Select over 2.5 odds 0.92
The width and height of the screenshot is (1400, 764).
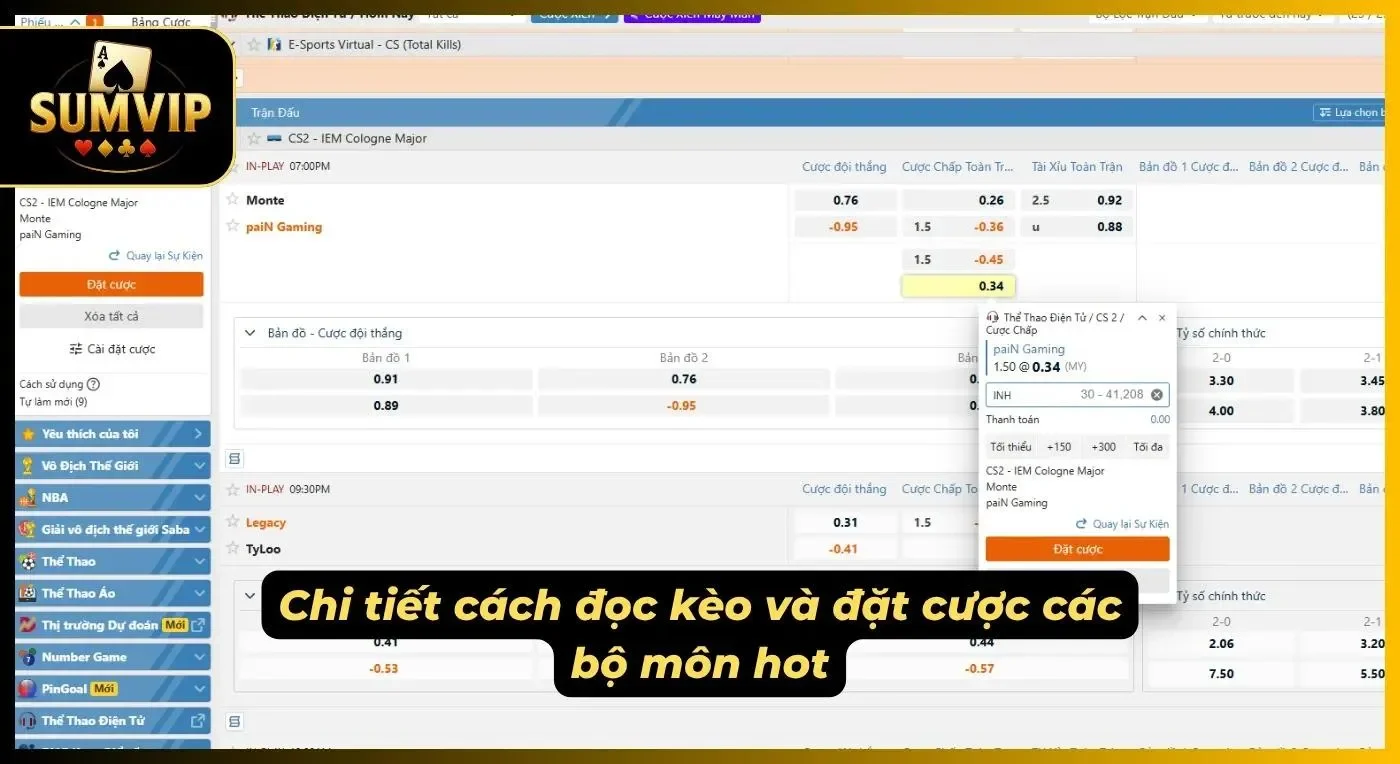1076,200
